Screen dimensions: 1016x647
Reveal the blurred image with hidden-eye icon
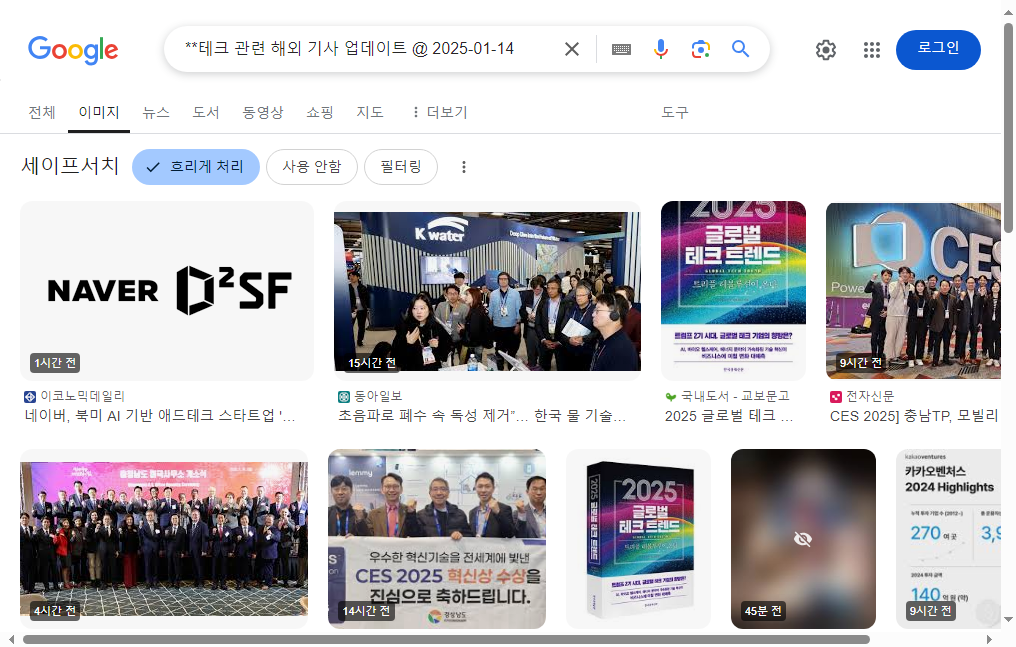point(803,539)
